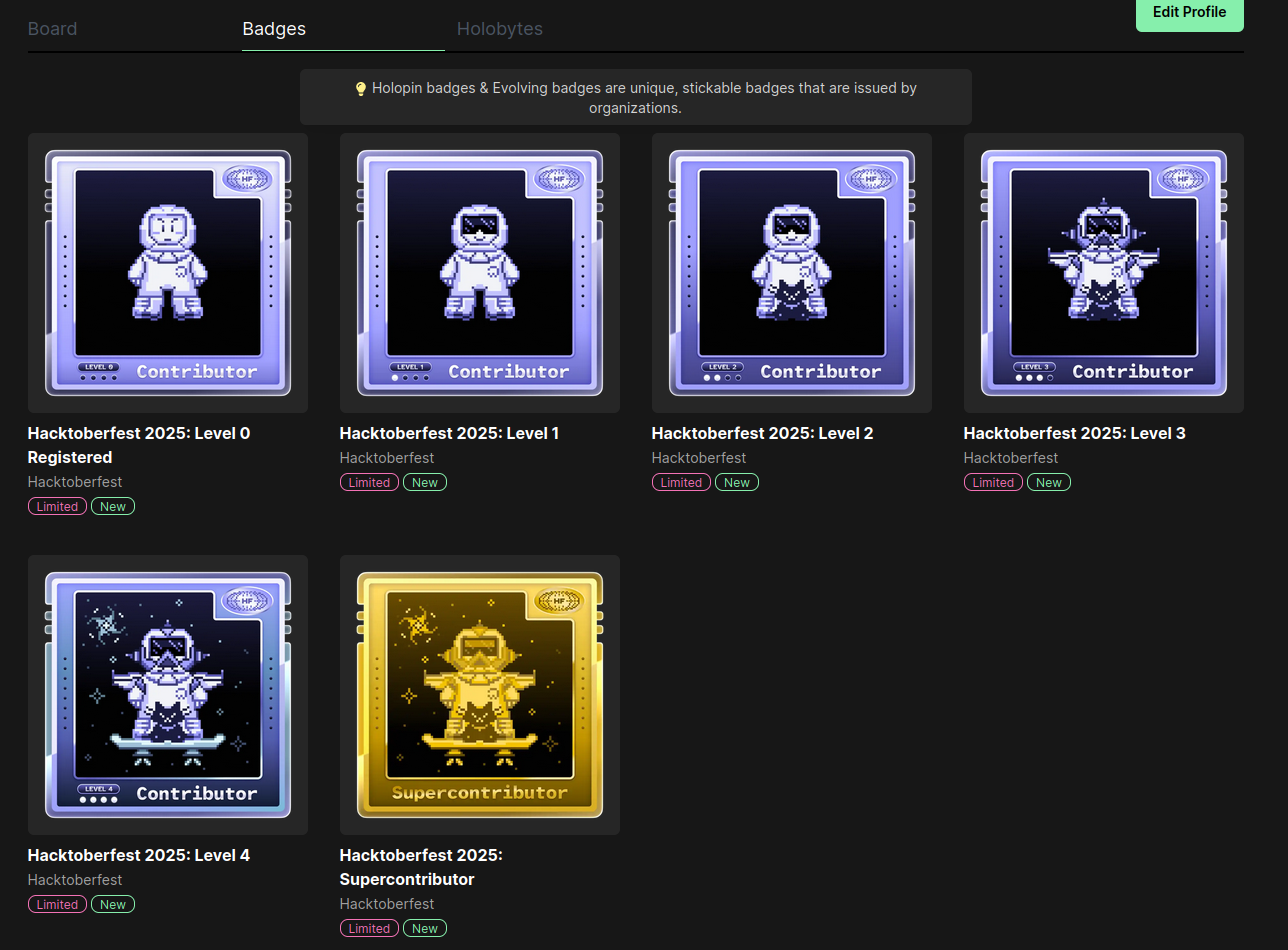Switch to the Board tab
1288x950 pixels.
[52, 29]
